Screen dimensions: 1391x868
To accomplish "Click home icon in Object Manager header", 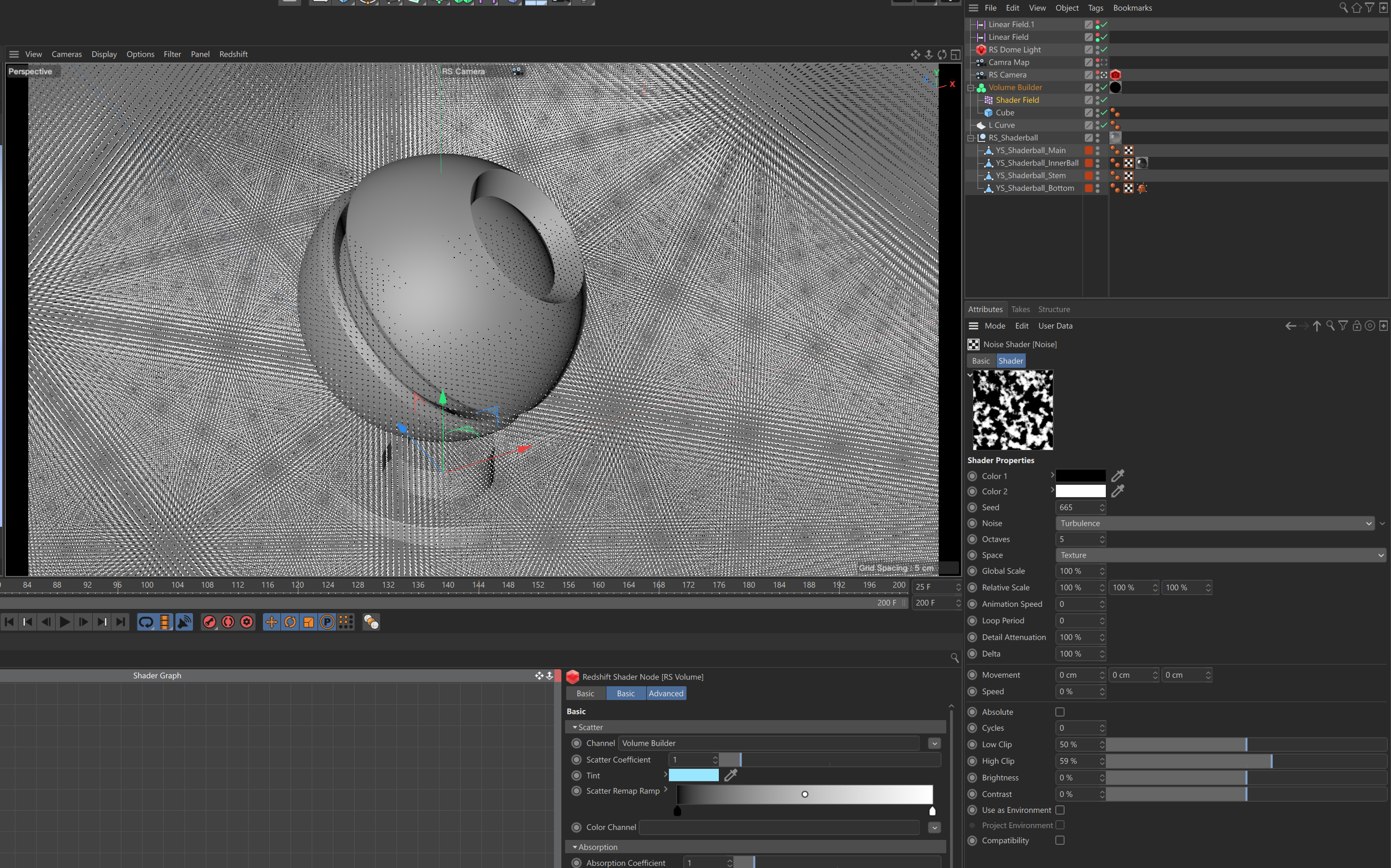I will 1357,7.
